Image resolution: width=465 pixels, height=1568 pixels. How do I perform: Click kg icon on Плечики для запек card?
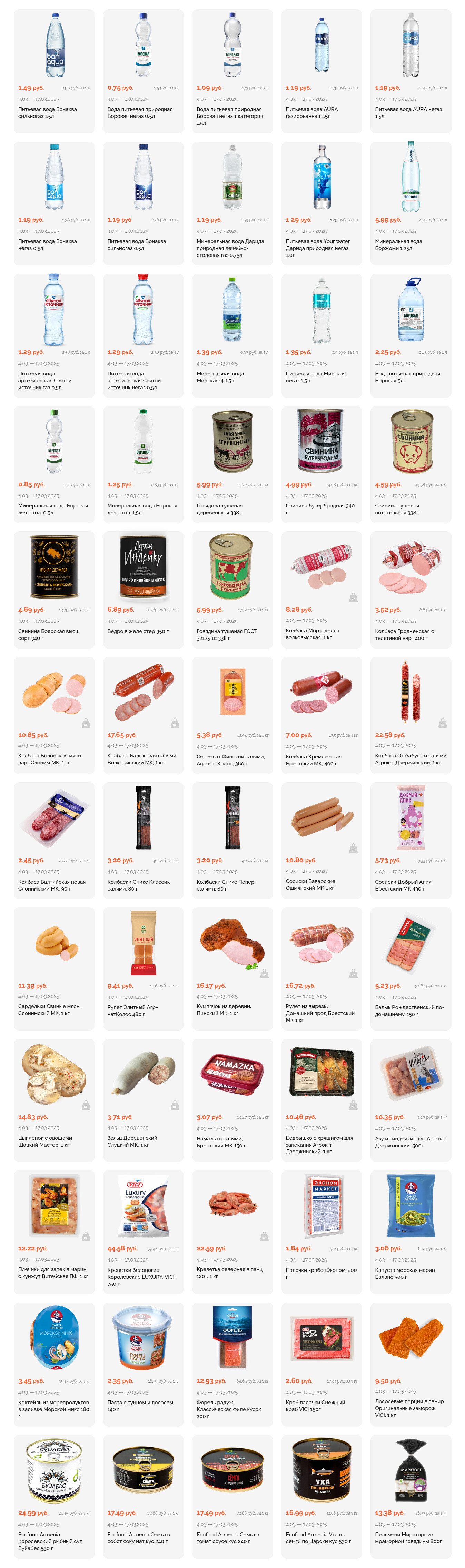[x=86, y=1236]
